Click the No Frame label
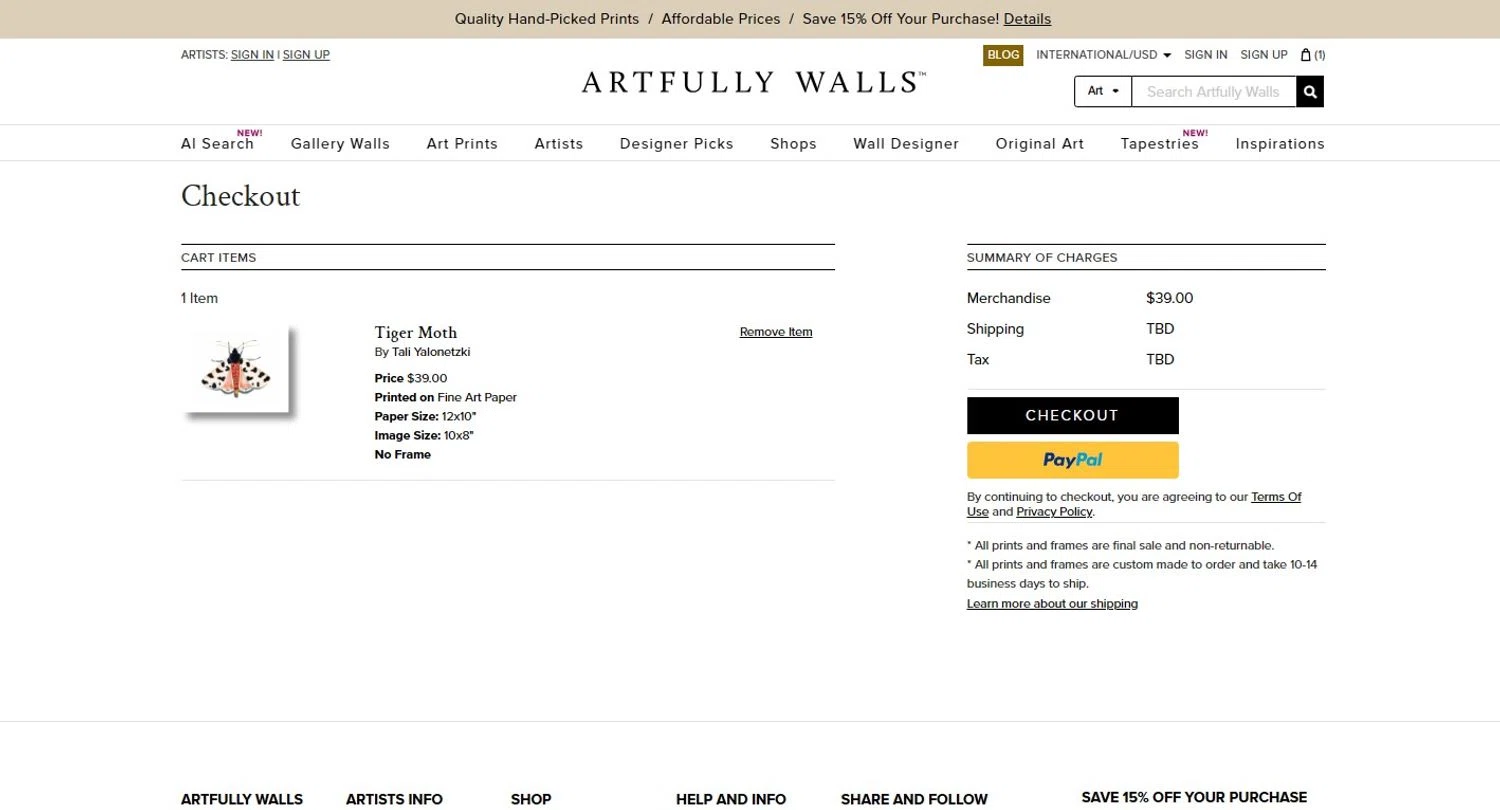This screenshot has width=1500, height=810. (403, 454)
